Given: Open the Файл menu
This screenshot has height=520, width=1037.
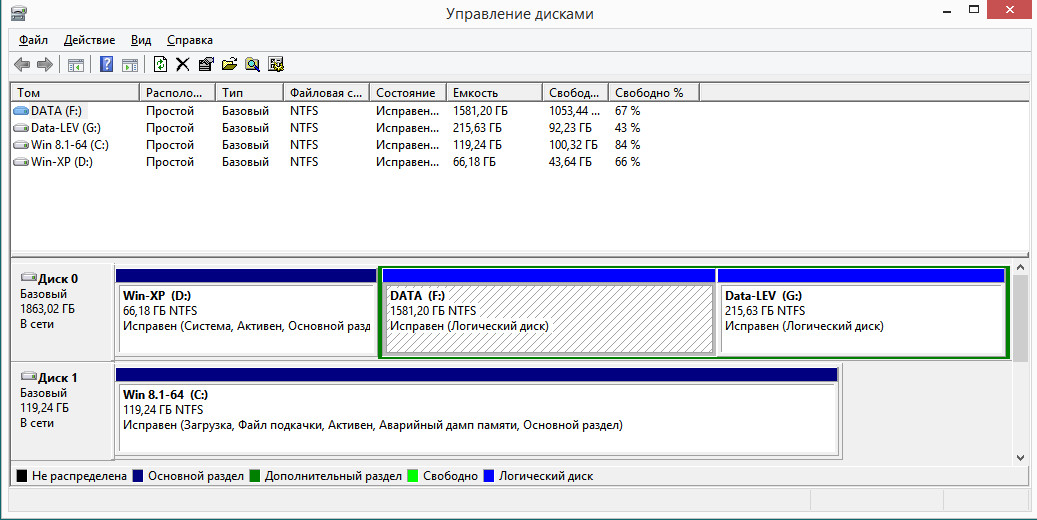Looking at the screenshot, I should click(x=33, y=40).
